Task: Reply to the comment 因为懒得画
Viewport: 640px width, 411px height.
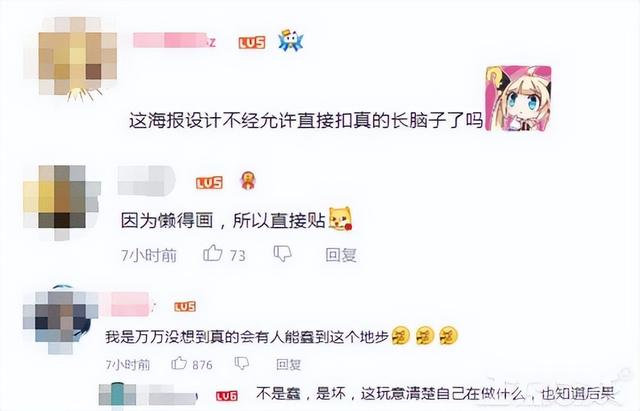Action: pyautogui.click(x=341, y=255)
